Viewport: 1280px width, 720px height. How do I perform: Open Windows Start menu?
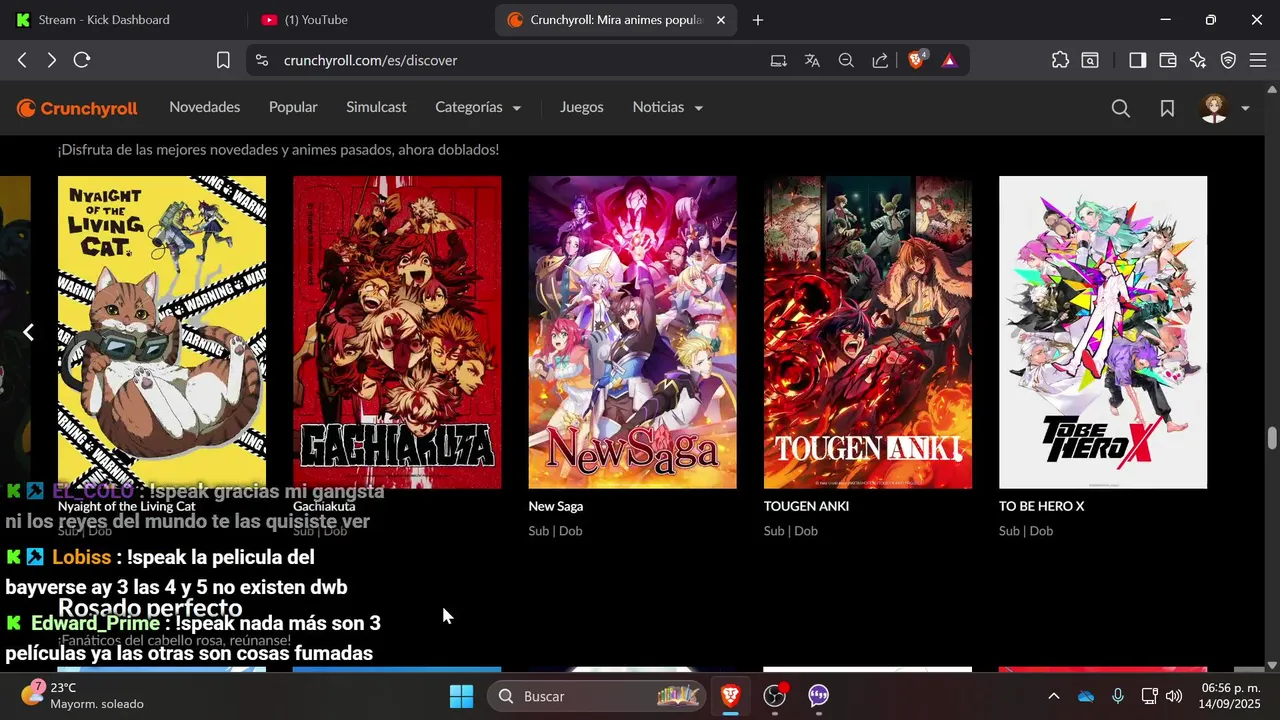coord(461,696)
